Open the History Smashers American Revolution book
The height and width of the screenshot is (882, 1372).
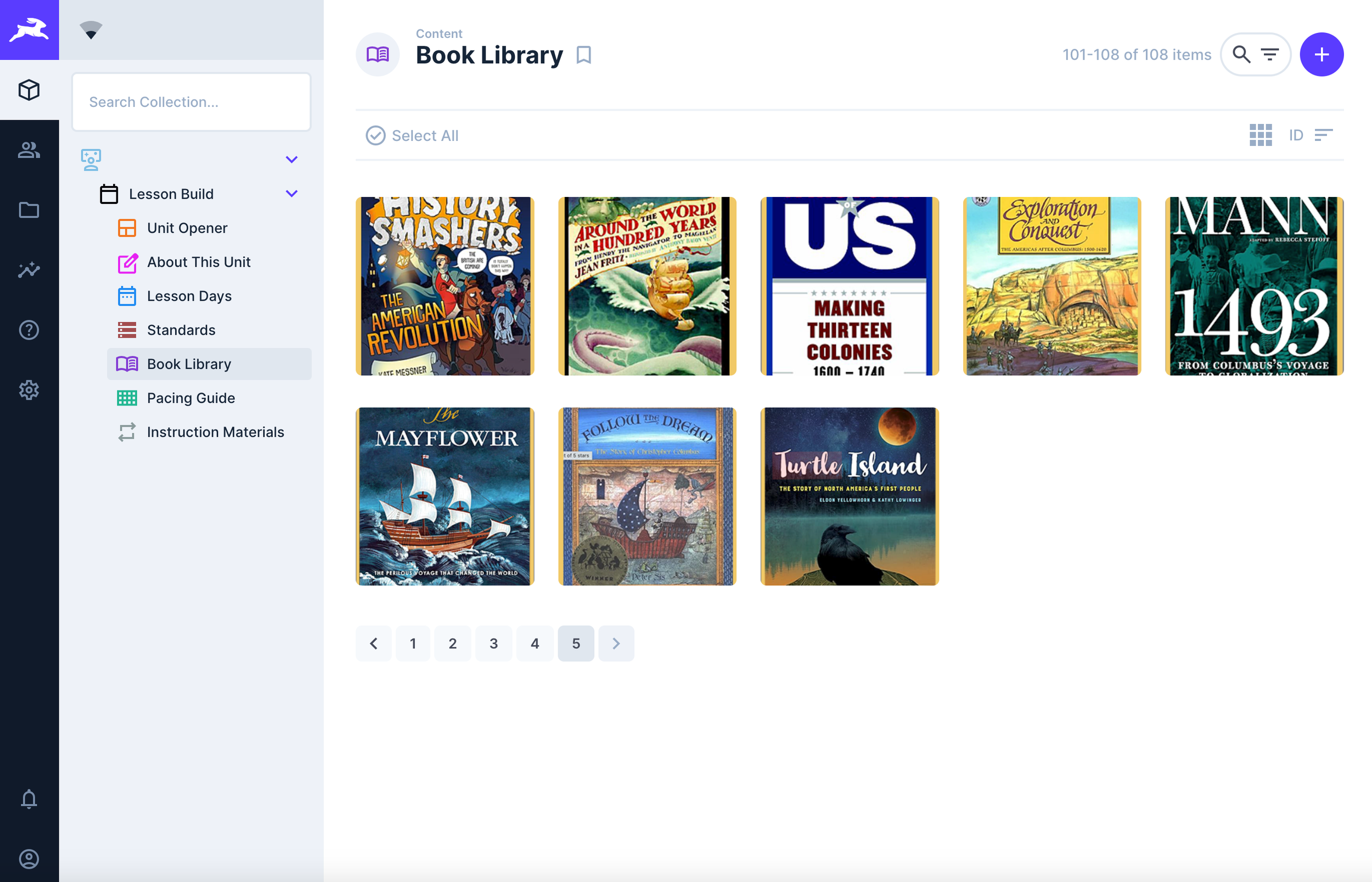point(445,286)
